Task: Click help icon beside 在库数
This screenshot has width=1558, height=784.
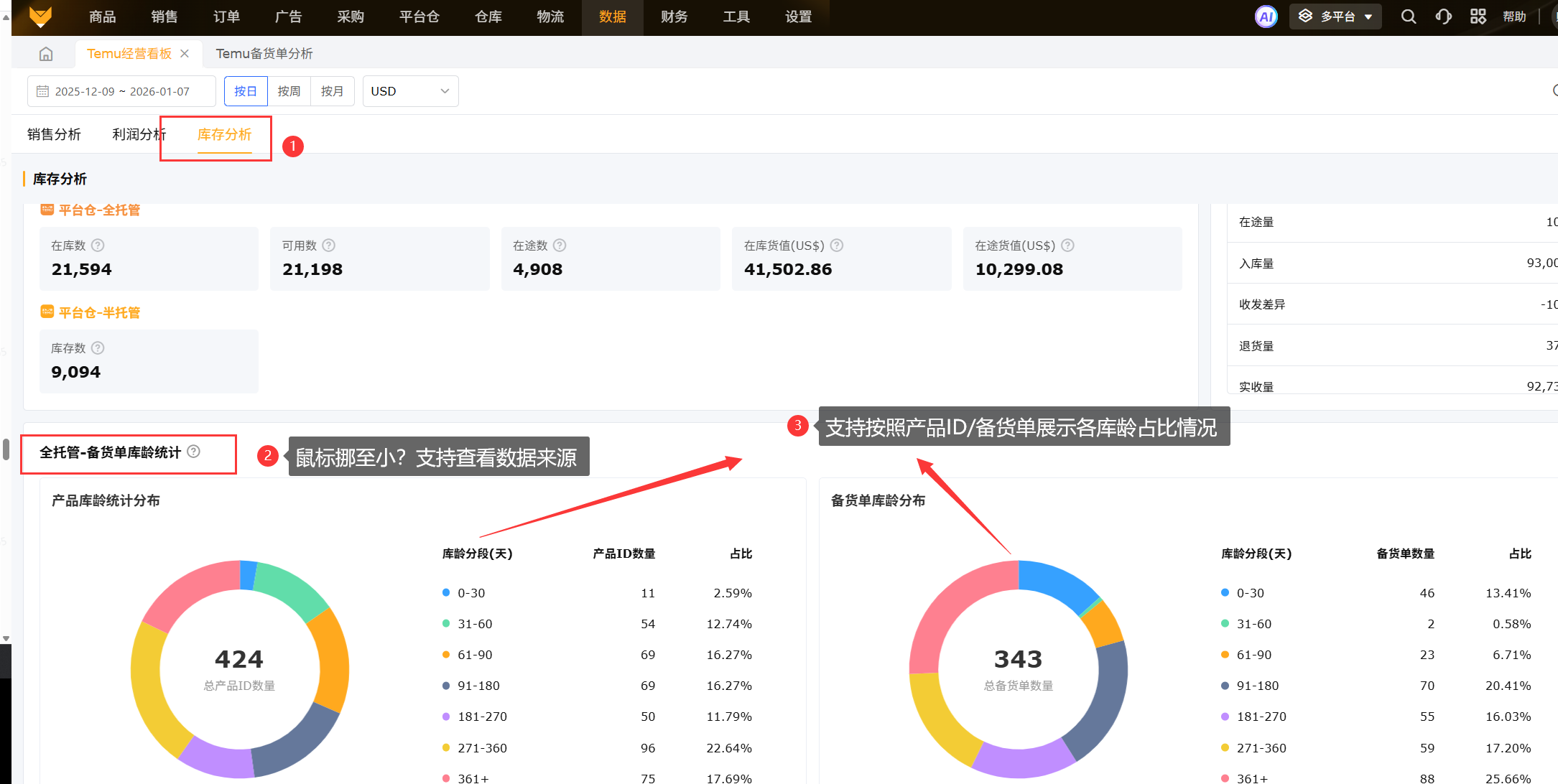Action: click(98, 246)
